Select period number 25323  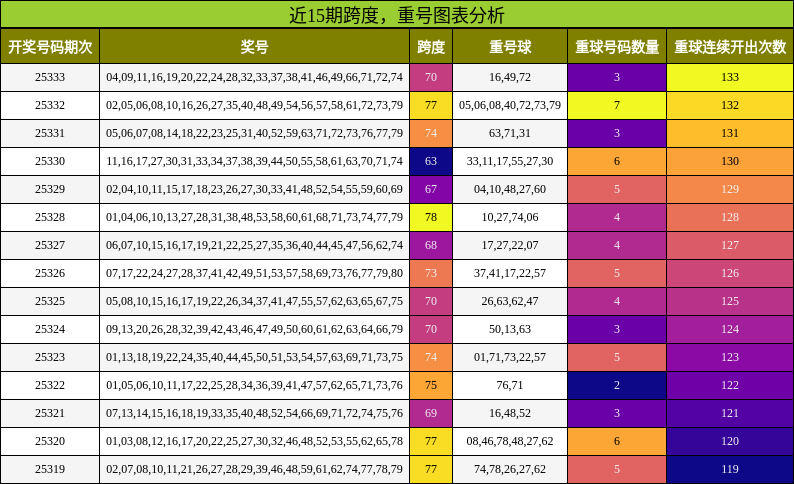[x=50, y=357]
